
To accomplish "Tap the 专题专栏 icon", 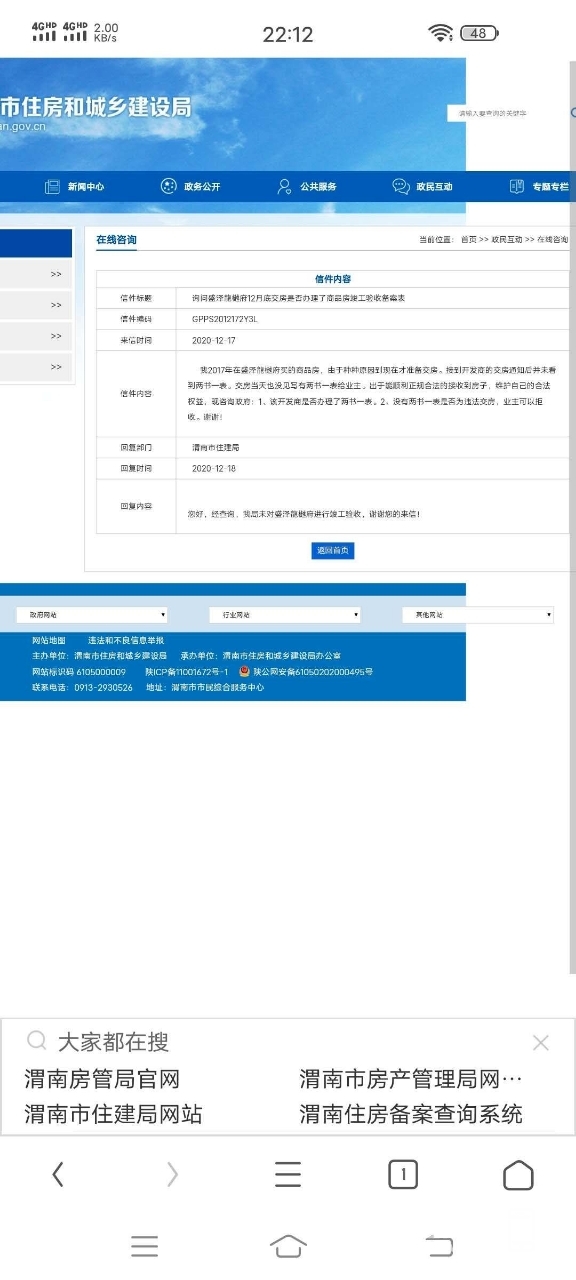I will click(x=517, y=186).
